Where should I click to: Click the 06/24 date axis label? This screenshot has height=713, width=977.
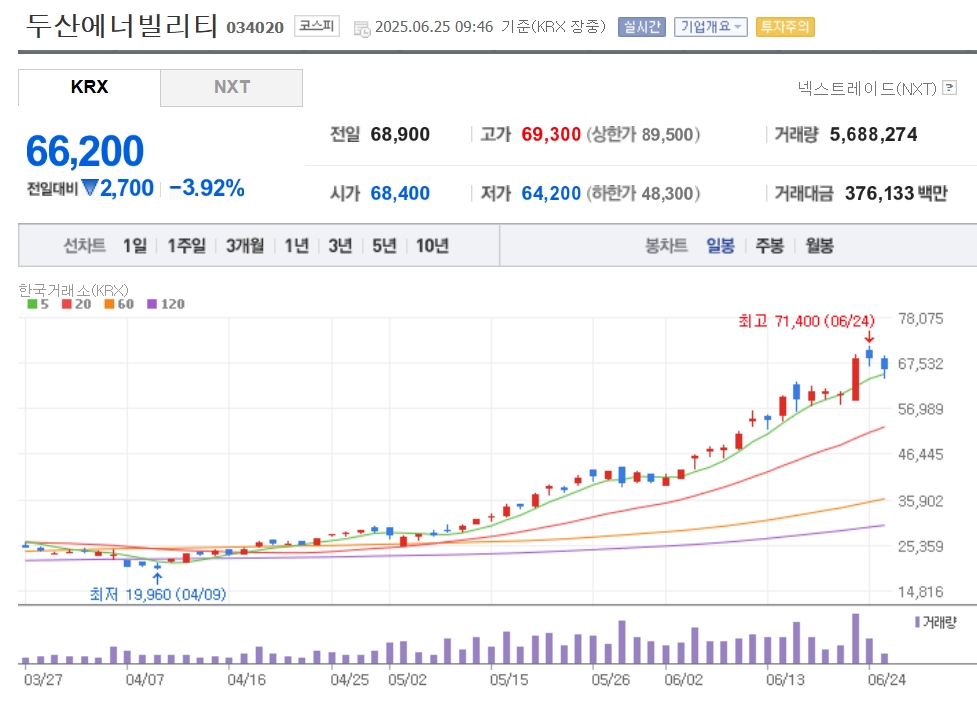(887, 680)
